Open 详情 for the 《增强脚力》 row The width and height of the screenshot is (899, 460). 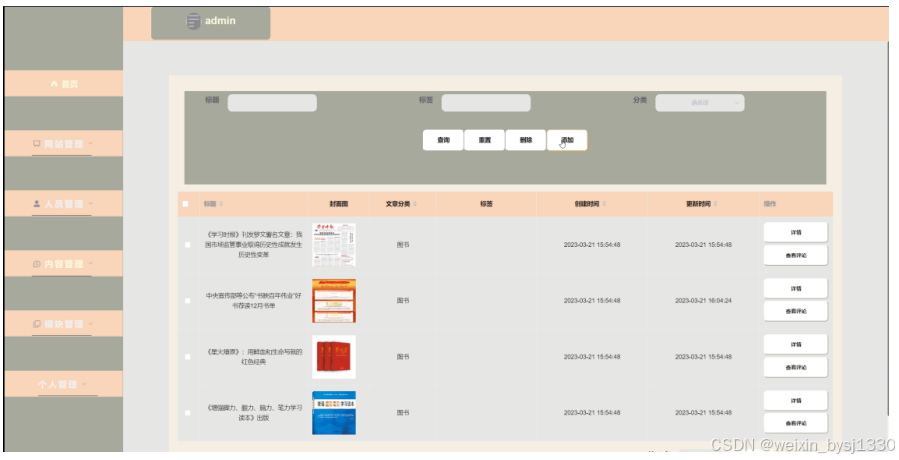[x=796, y=400]
